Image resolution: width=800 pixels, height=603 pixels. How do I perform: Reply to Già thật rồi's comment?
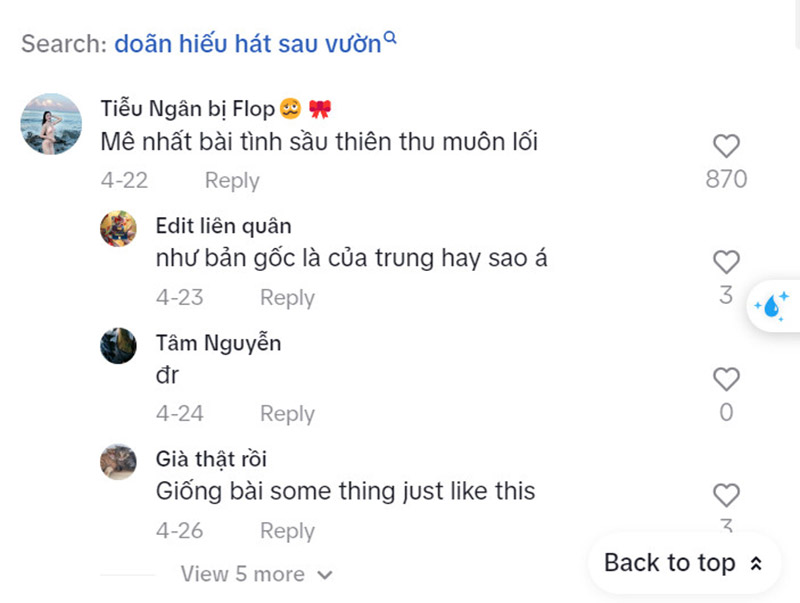[287, 531]
